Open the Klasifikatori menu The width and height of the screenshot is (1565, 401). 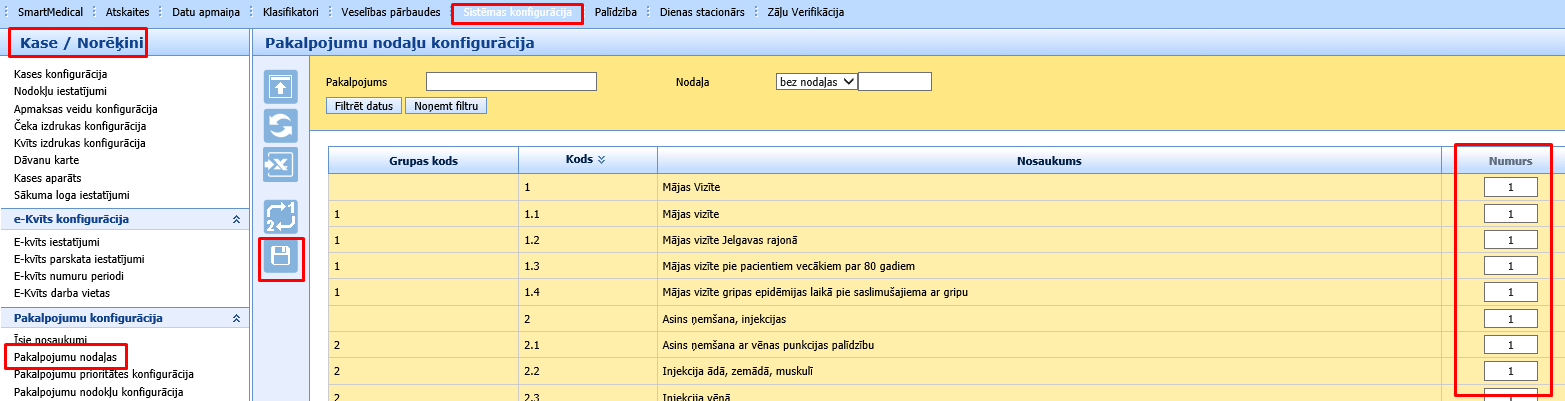point(291,13)
